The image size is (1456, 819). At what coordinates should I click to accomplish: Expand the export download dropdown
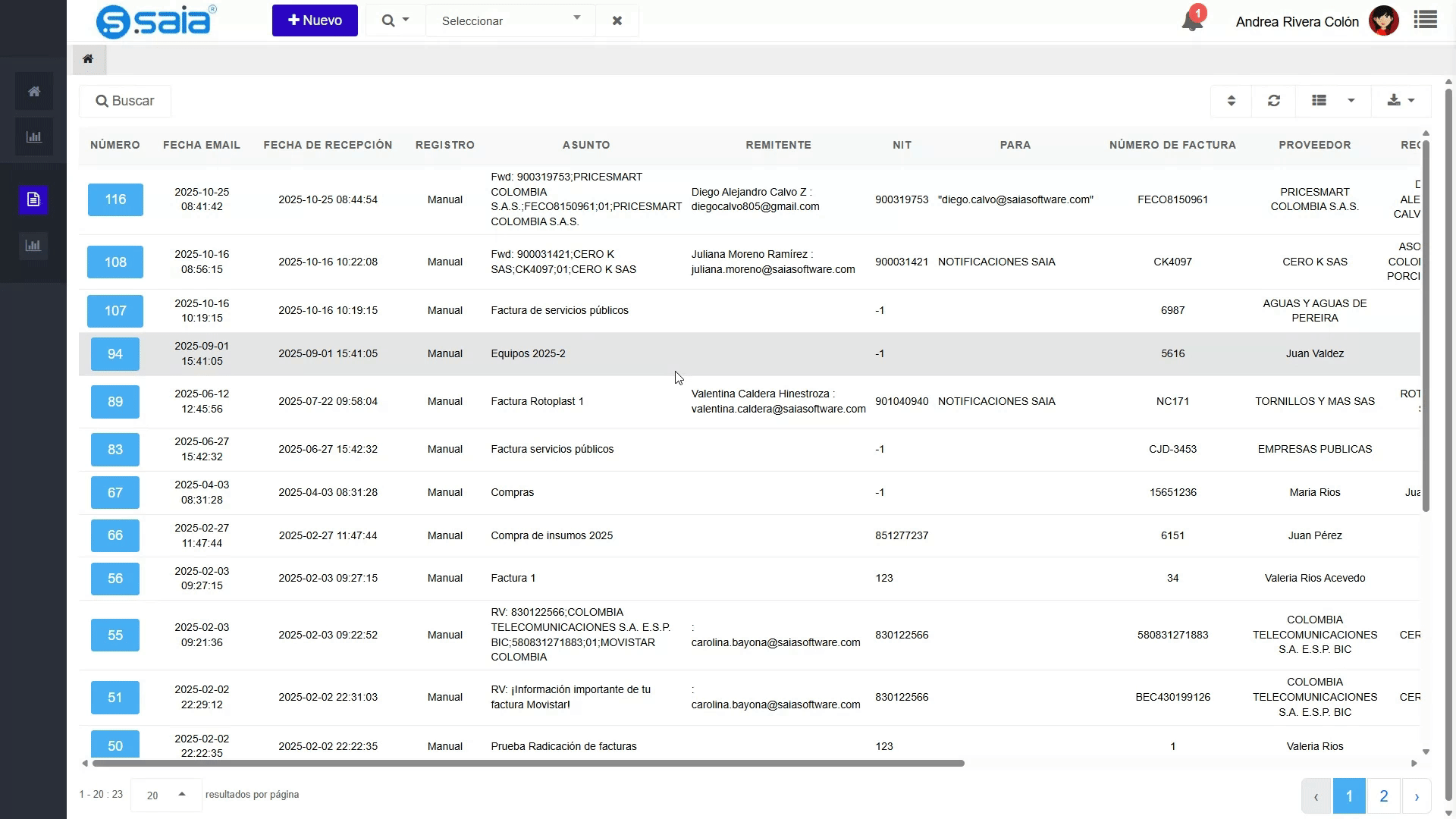tap(1401, 101)
